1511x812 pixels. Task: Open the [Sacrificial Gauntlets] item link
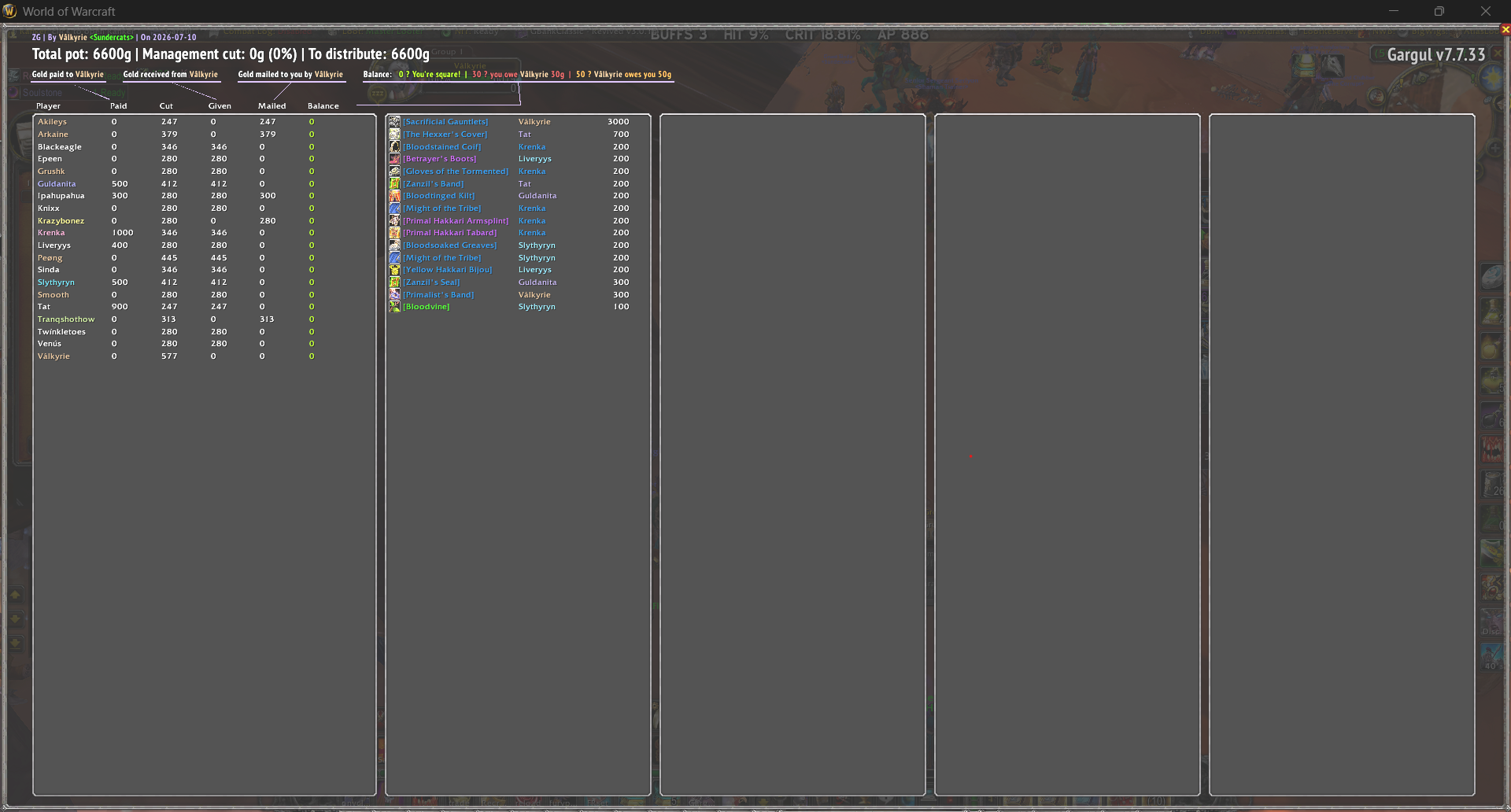(x=445, y=122)
